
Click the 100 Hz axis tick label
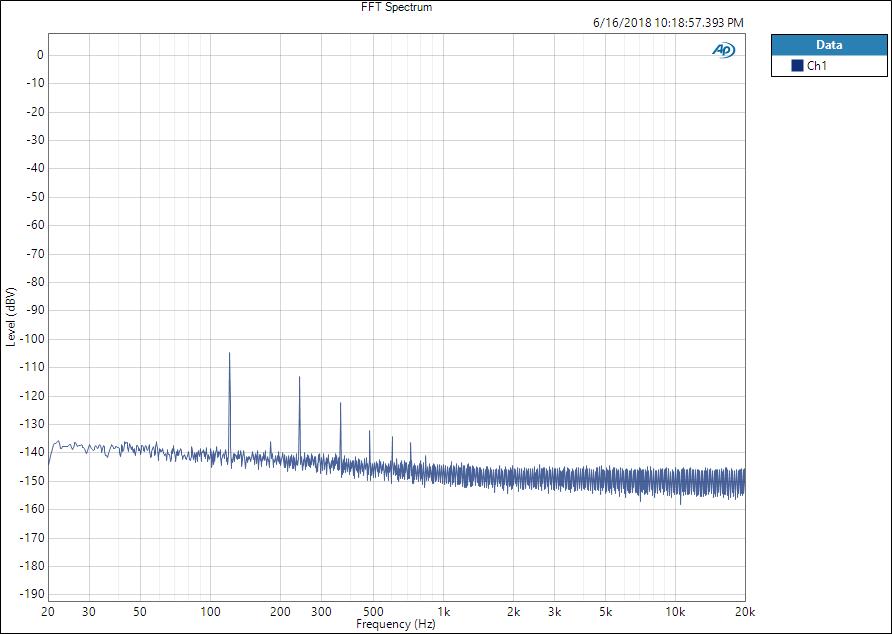pos(210,612)
